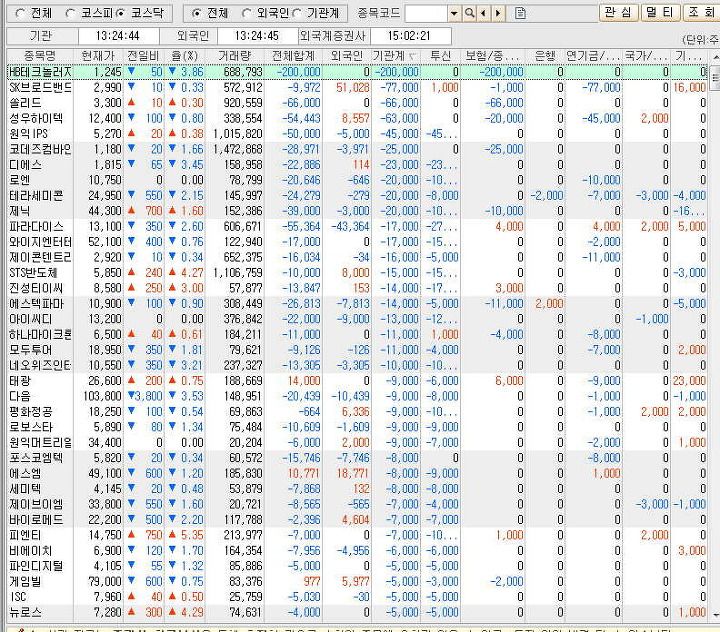This screenshot has height=632, width=720.
Task: Select the 전체 investor radio button
Action: [196, 13]
